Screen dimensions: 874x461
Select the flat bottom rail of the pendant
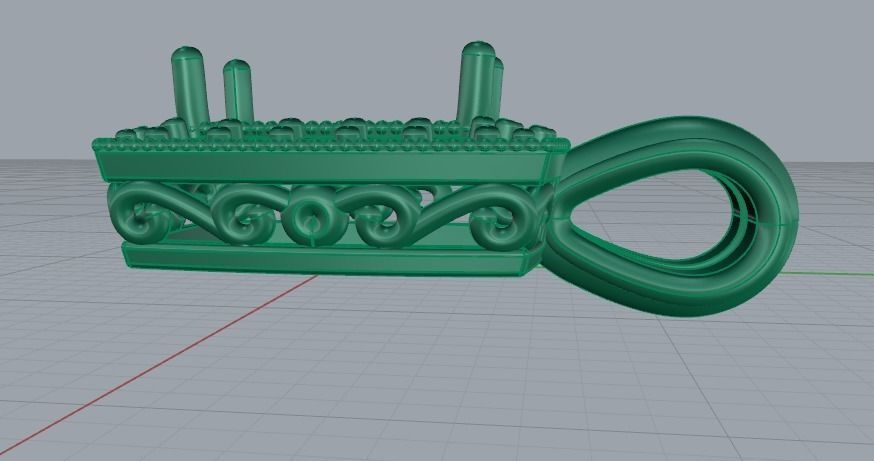click(329, 261)
